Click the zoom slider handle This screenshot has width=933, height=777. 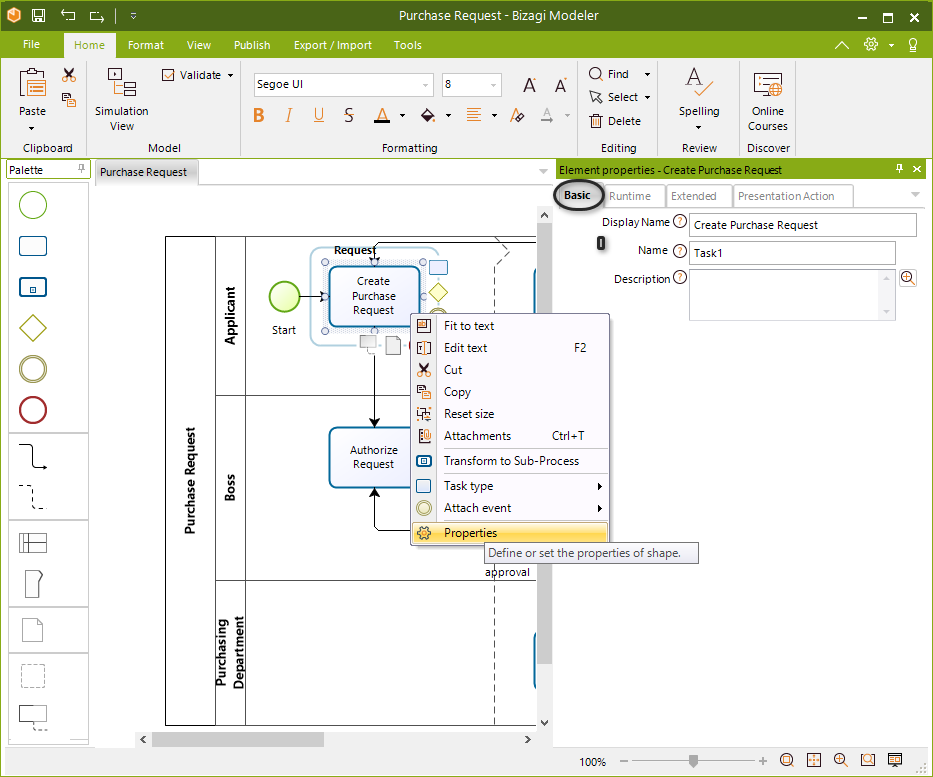click(693, 760)
